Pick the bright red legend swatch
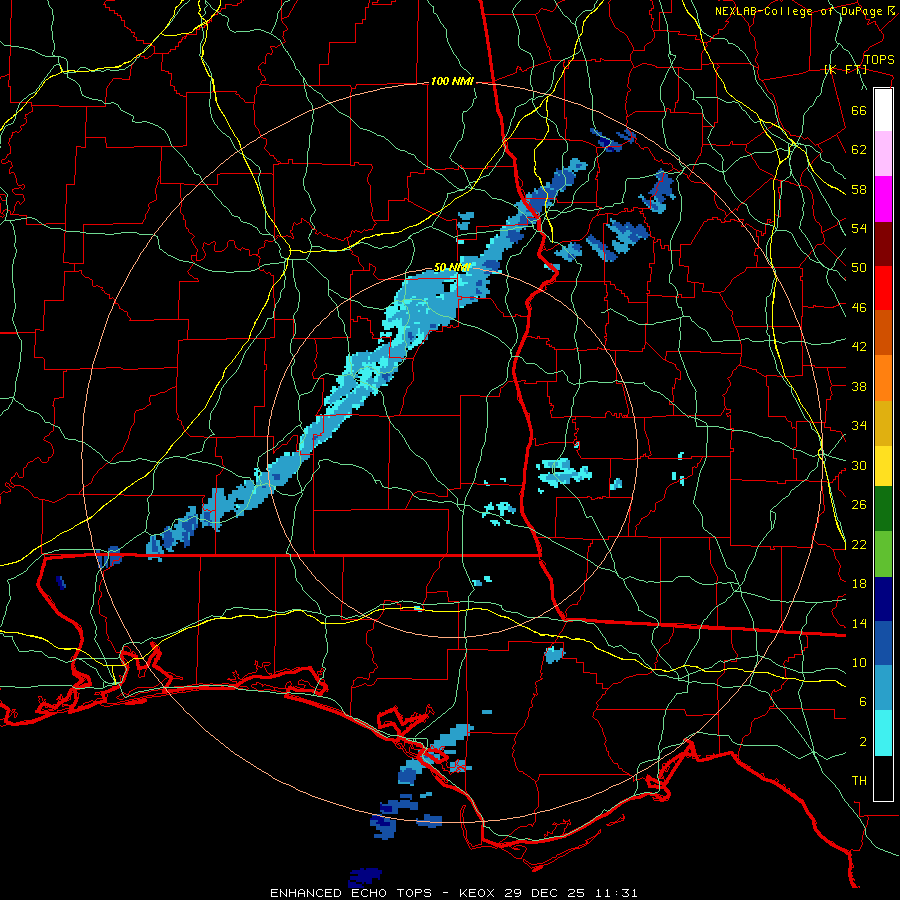 883,288
